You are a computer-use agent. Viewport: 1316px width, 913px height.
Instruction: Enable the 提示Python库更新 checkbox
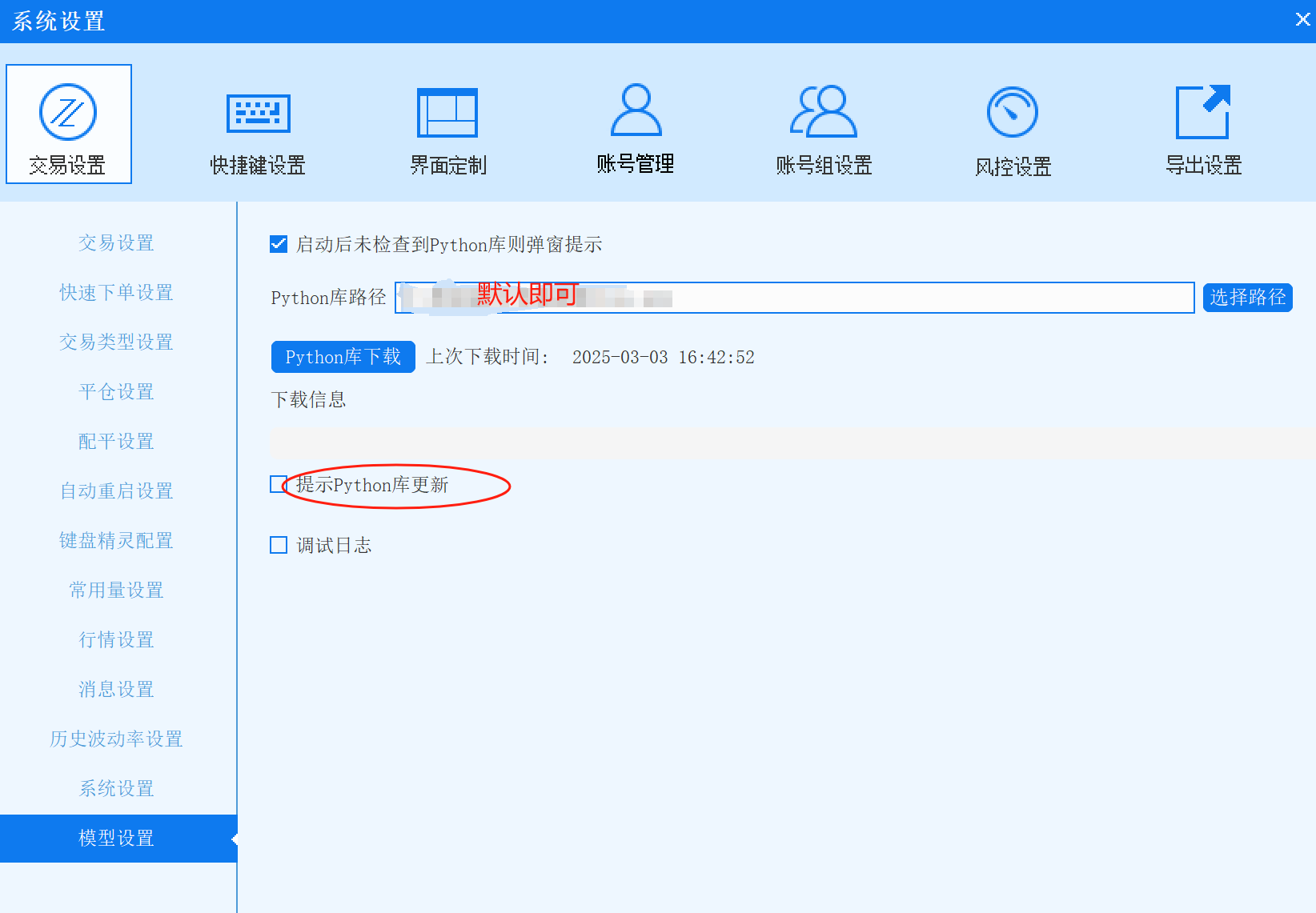coord(278,484)
